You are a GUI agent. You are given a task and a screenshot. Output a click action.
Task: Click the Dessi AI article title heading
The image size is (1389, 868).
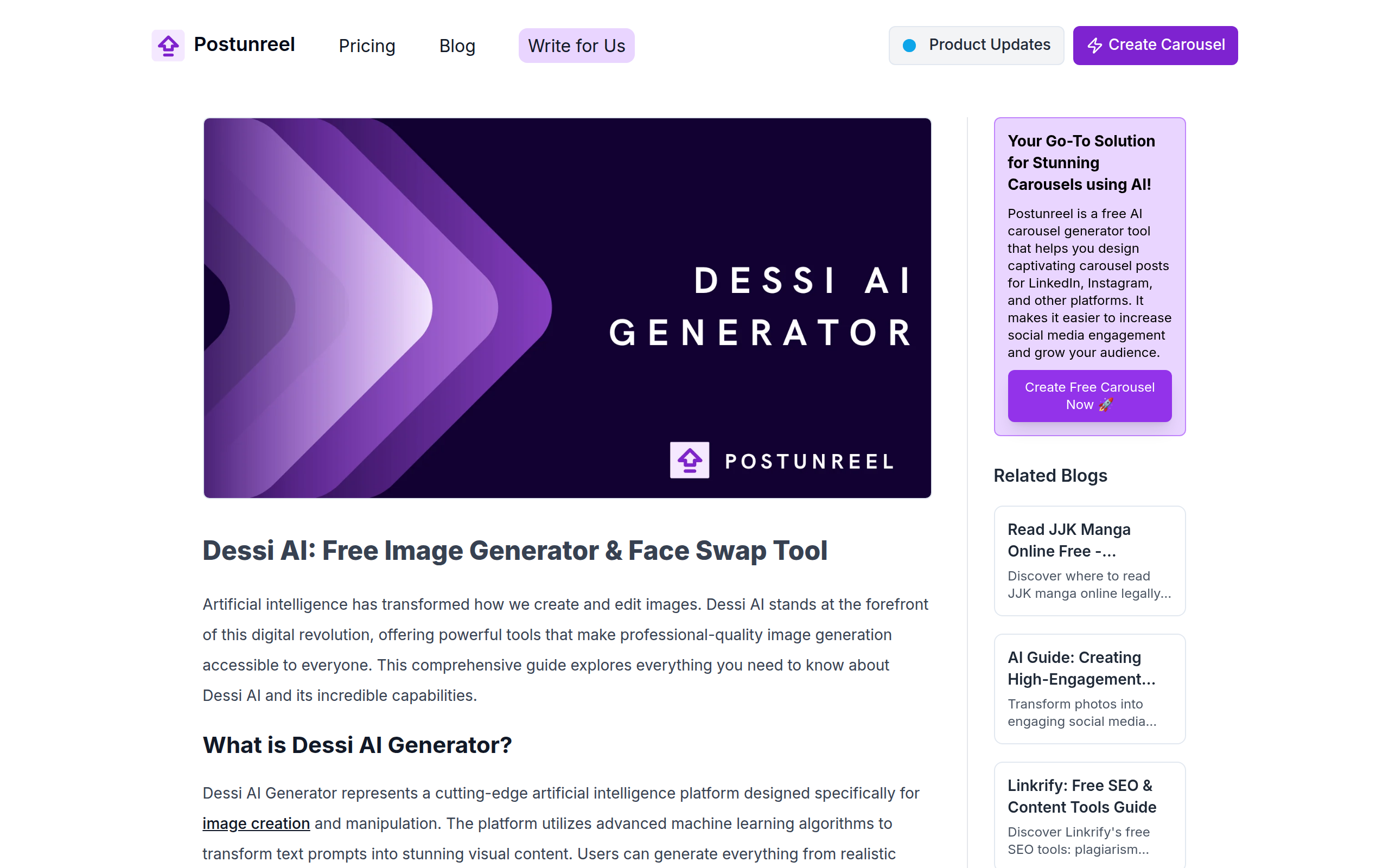click(x=515, y=551)
